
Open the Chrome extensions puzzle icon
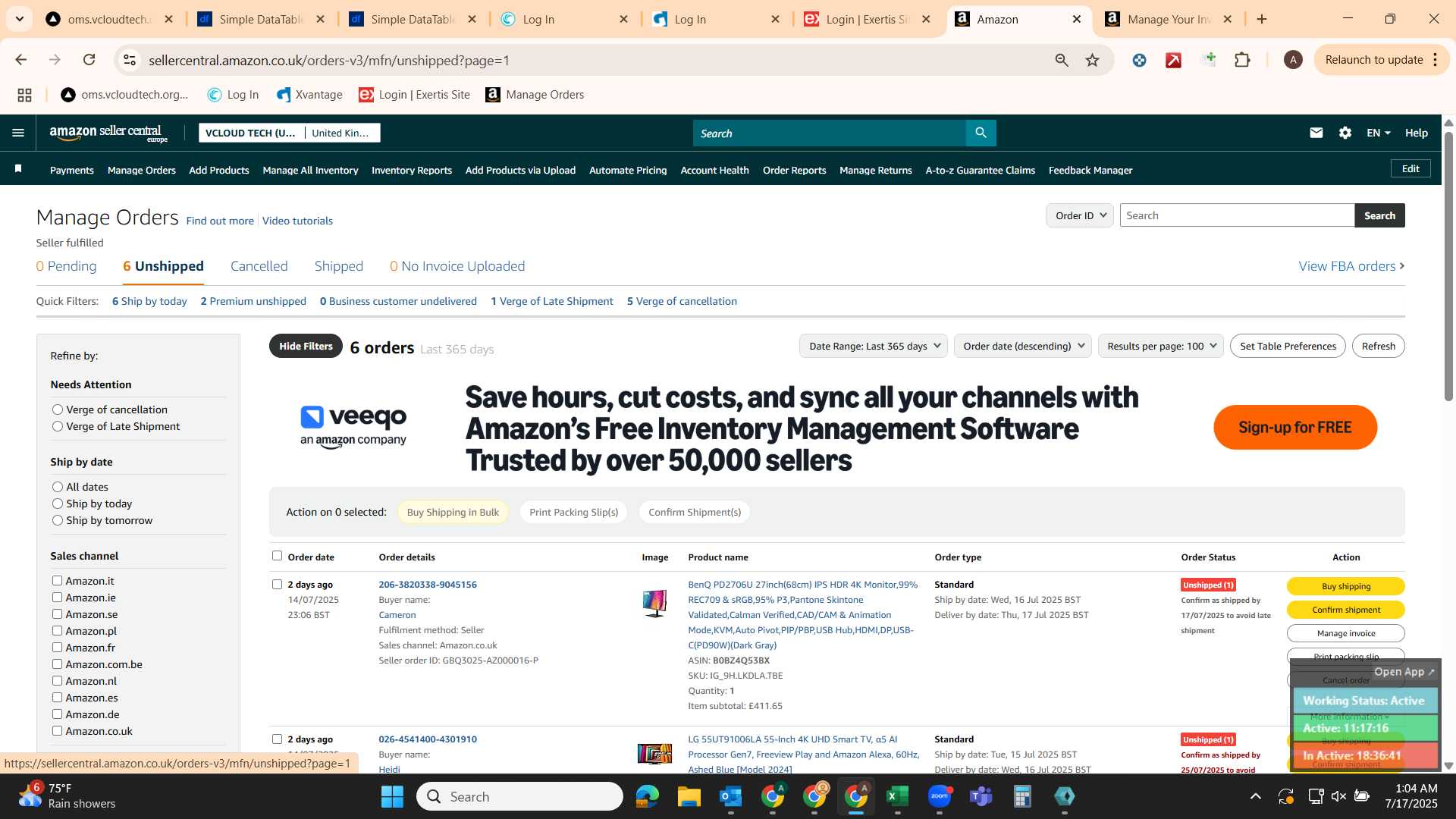tap(1242, 60)
